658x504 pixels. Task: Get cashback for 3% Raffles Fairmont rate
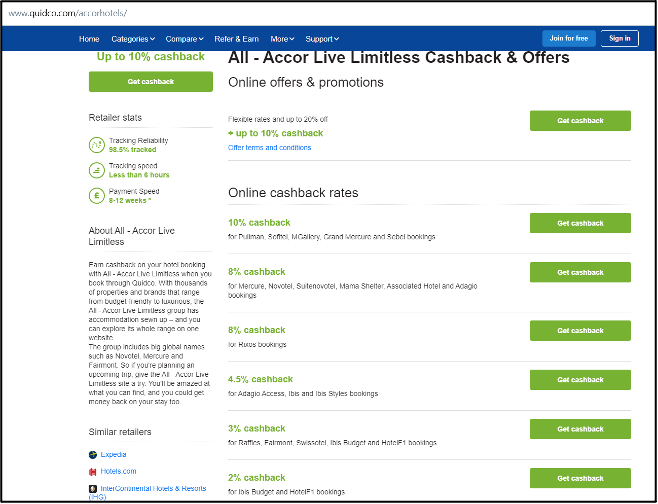(x=580, y=429)
